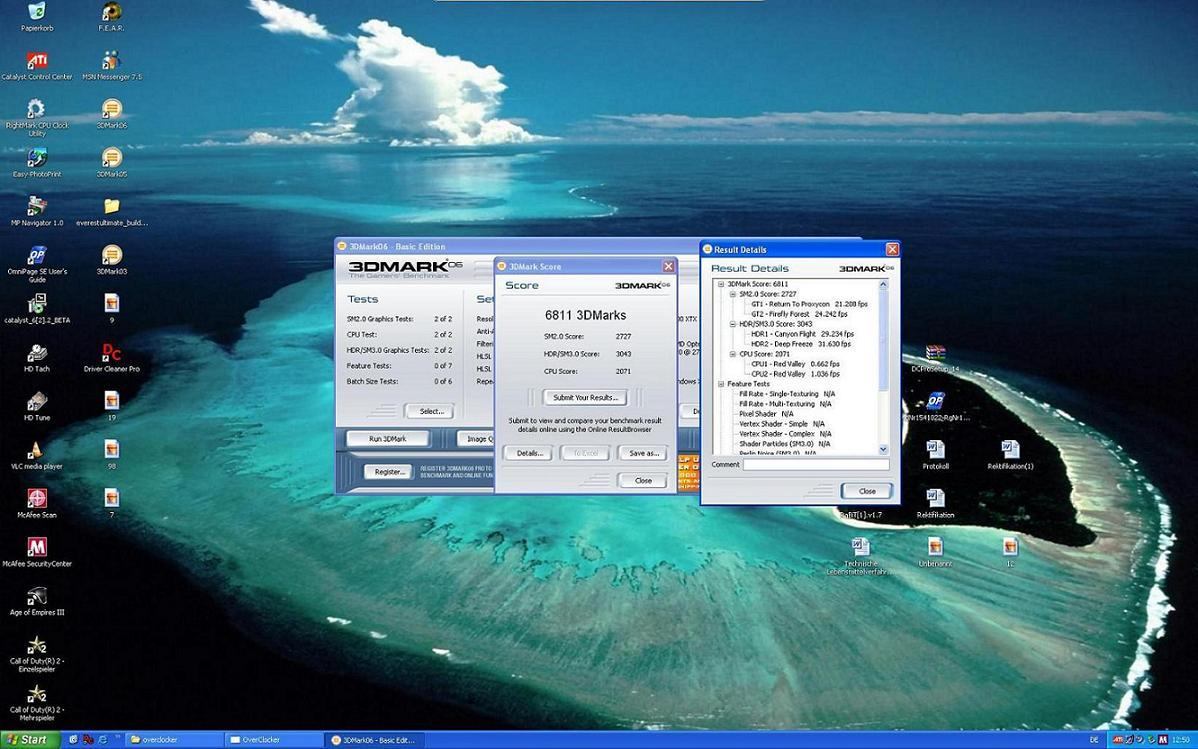Select Fill Rate - Single-Texturing row
The height and width of the screenshot is (749, 1198).
tap(787, 394)
